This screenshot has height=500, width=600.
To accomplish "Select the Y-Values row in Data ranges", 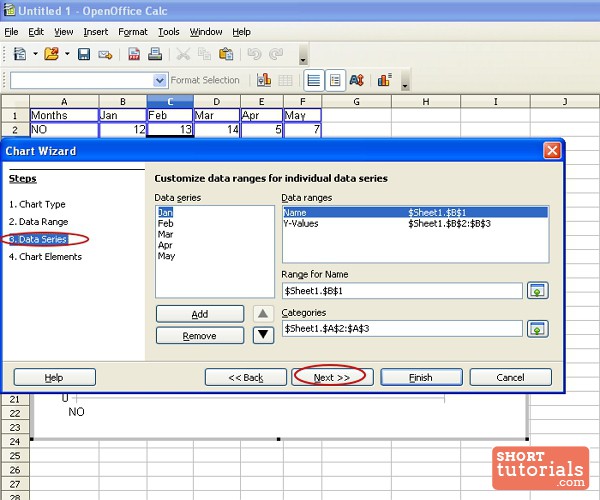I will pos(415,223).
